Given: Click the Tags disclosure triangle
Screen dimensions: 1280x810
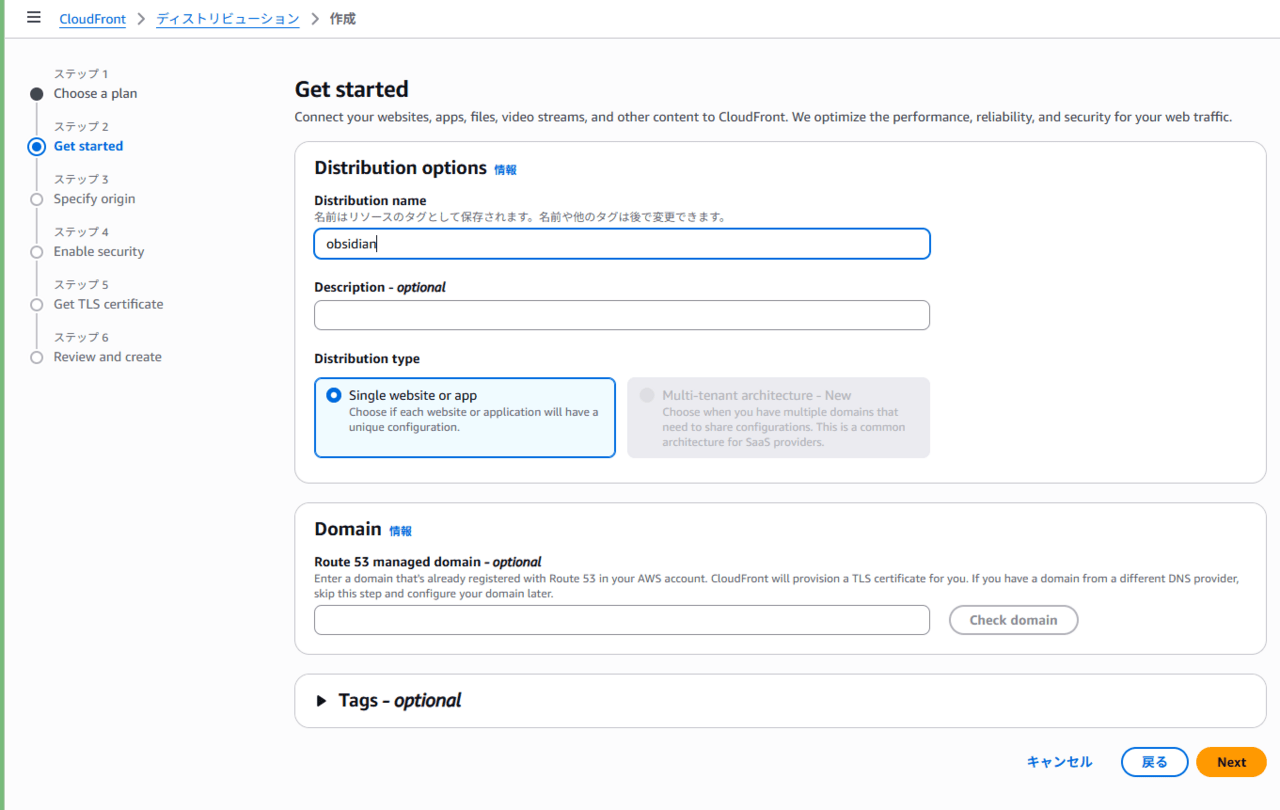Looking at the screenshot, I should point(321,701).
